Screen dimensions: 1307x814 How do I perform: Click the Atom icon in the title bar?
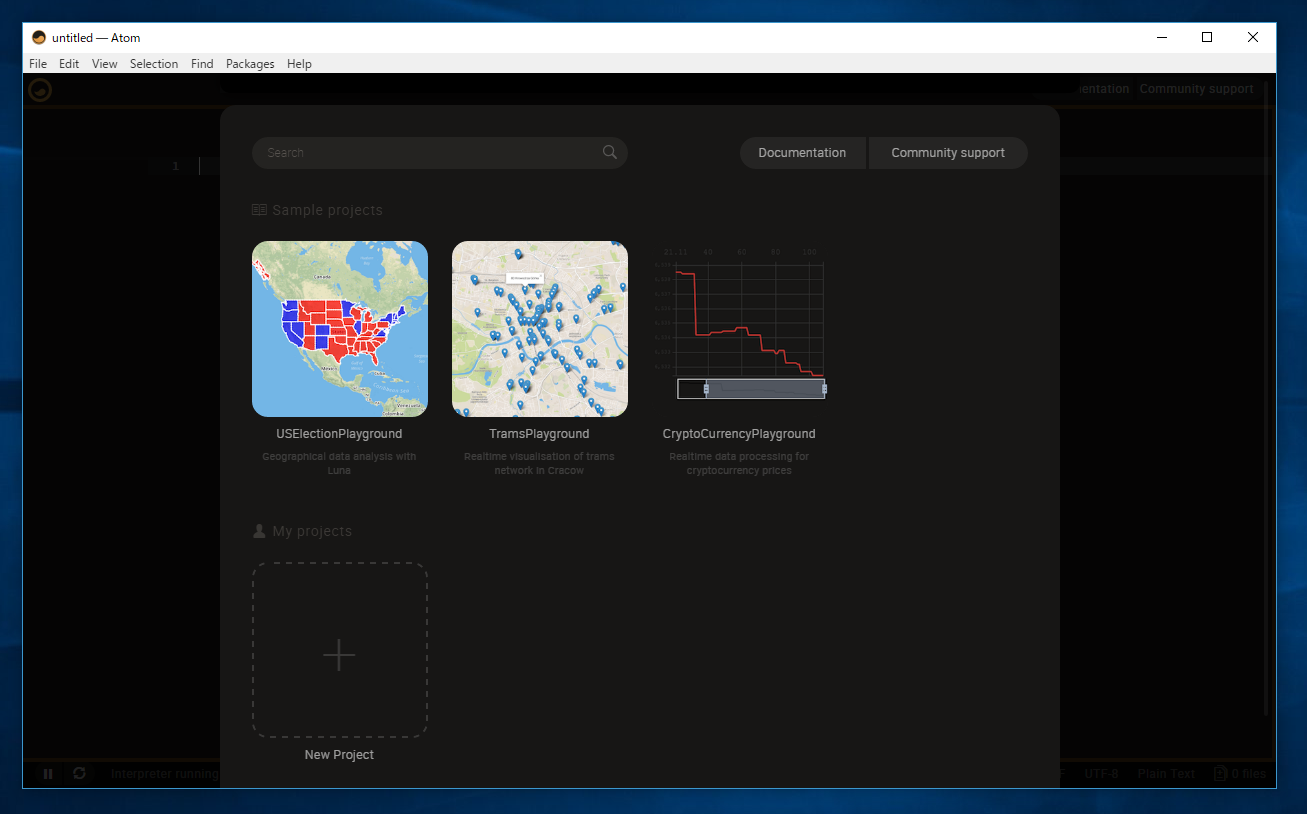point(37,37)
